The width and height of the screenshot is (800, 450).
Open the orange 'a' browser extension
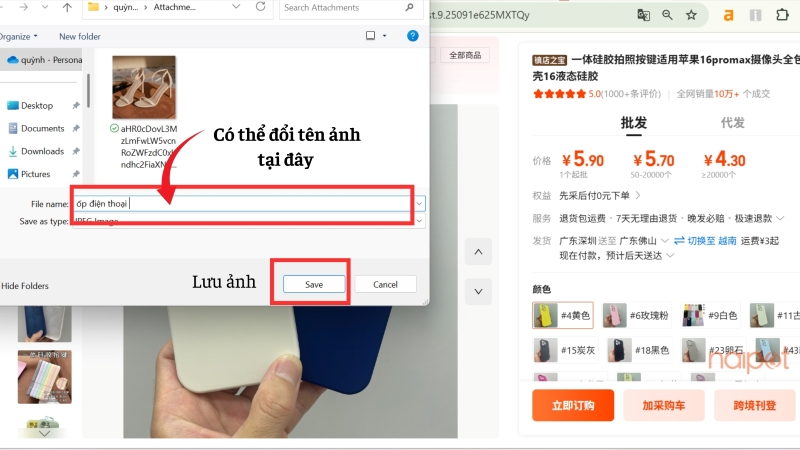coord(729,15)
